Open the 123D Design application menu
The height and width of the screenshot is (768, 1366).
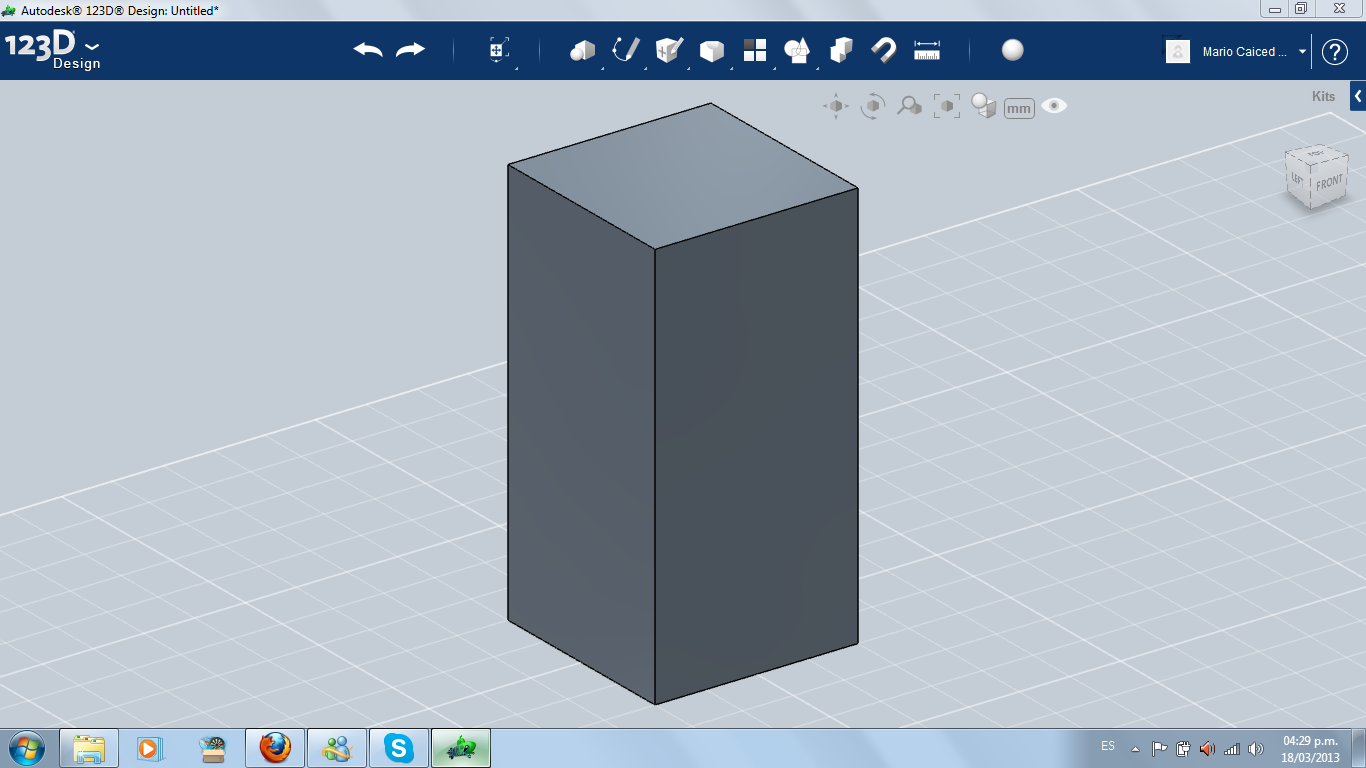pyautogui.click(x=53, y=50)
